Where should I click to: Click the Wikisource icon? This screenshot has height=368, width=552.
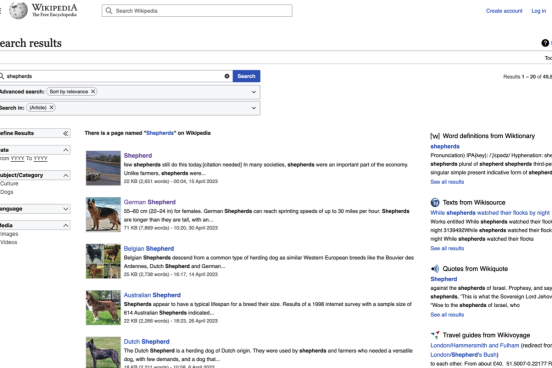click(x=435, y=202)
